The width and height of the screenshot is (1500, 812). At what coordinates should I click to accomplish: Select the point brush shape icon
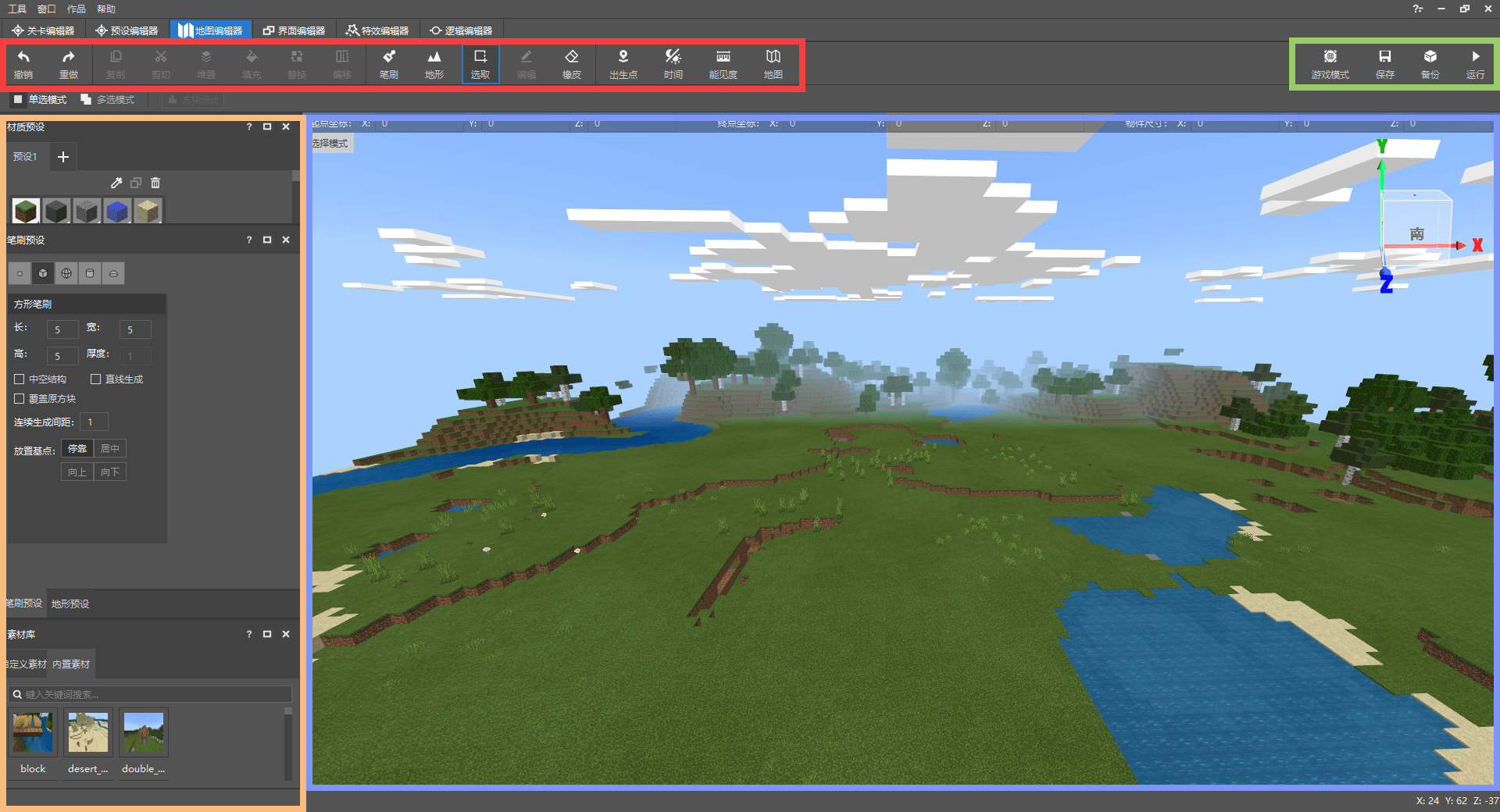(x=20, y=273)
